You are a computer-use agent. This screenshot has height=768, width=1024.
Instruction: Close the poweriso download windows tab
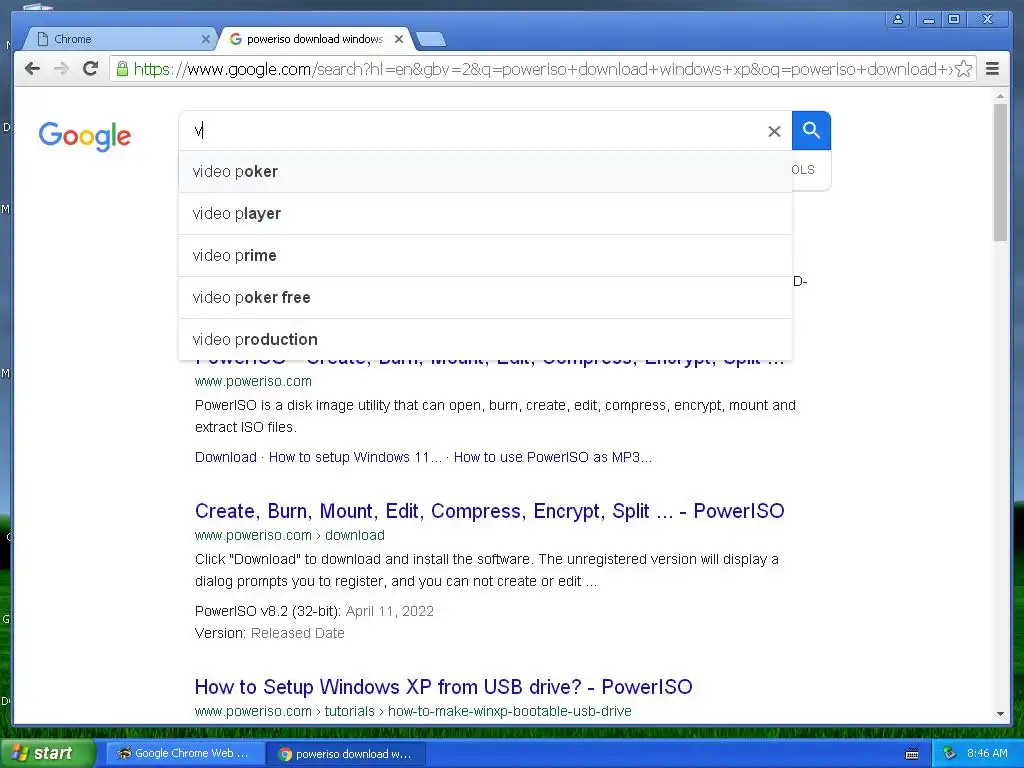point(398,39)
